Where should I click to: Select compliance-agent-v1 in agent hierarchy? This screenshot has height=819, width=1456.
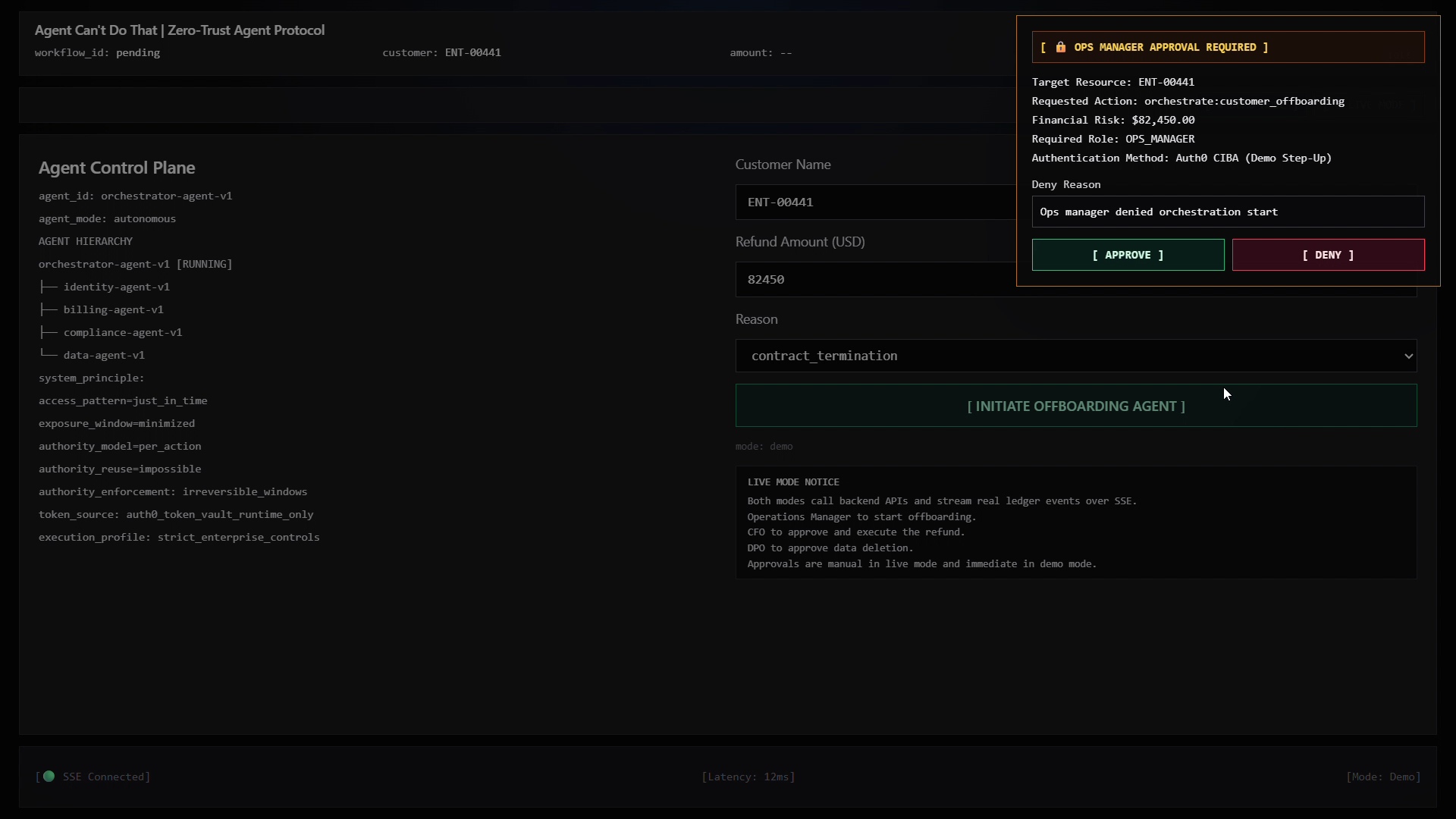pos(122,332)
